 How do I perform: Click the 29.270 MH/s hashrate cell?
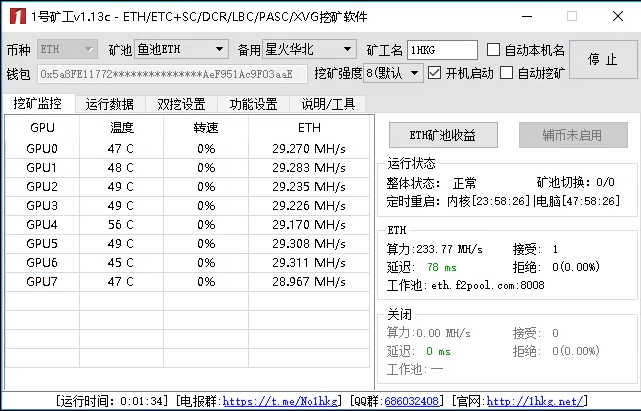[309, 148]
